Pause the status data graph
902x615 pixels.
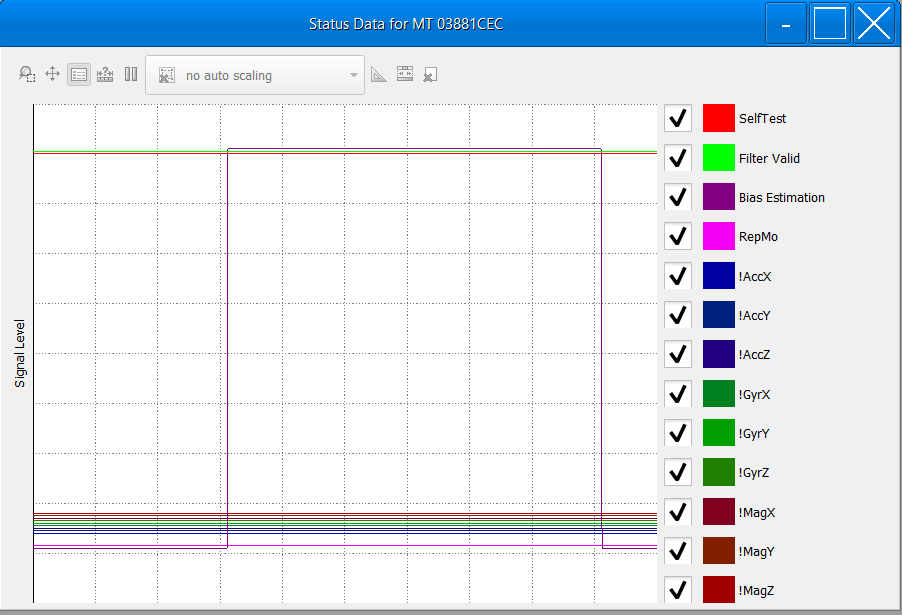tap(130, 73)
